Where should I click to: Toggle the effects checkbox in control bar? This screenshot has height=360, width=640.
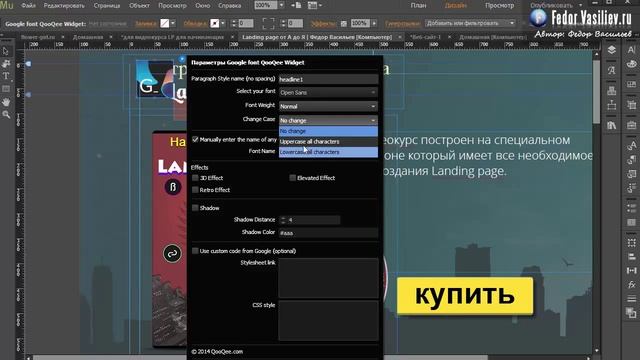point(344,24)
